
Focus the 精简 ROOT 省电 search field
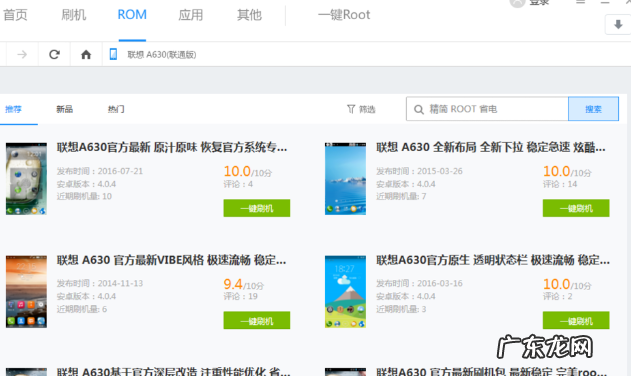(x=487, y=109)
